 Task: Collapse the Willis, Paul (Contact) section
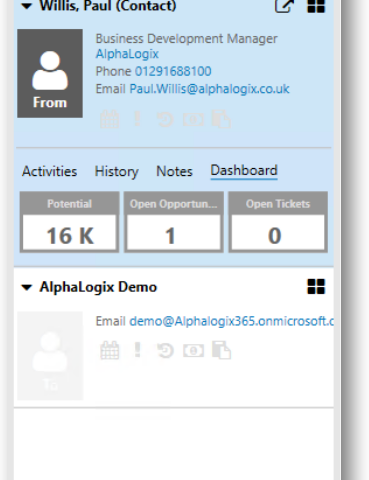click(27, 6)
